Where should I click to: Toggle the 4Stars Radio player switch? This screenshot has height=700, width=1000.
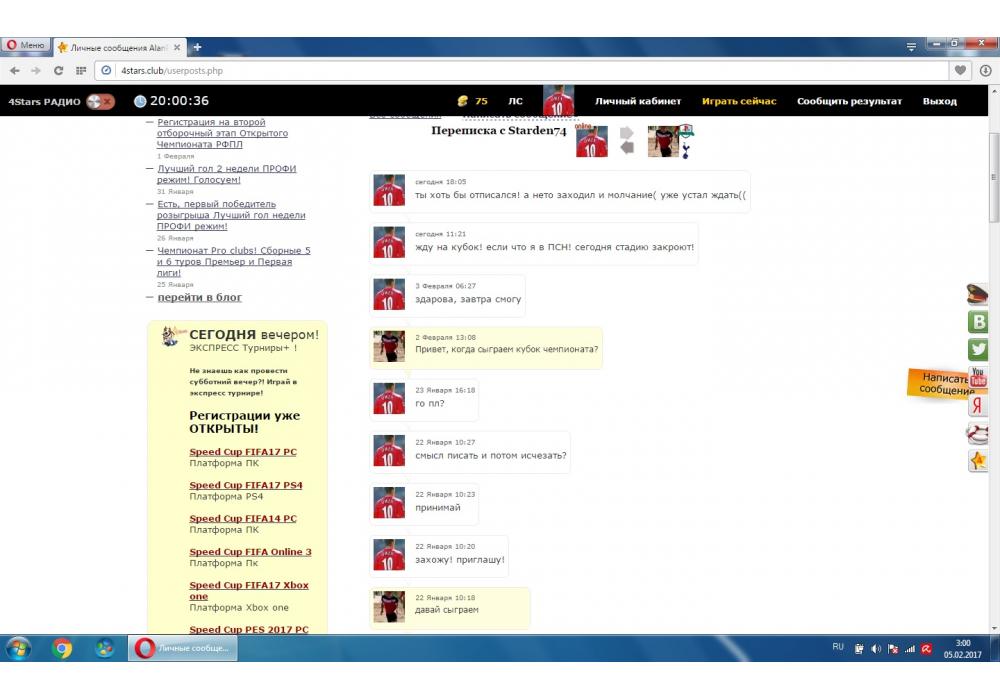point(100,101)
